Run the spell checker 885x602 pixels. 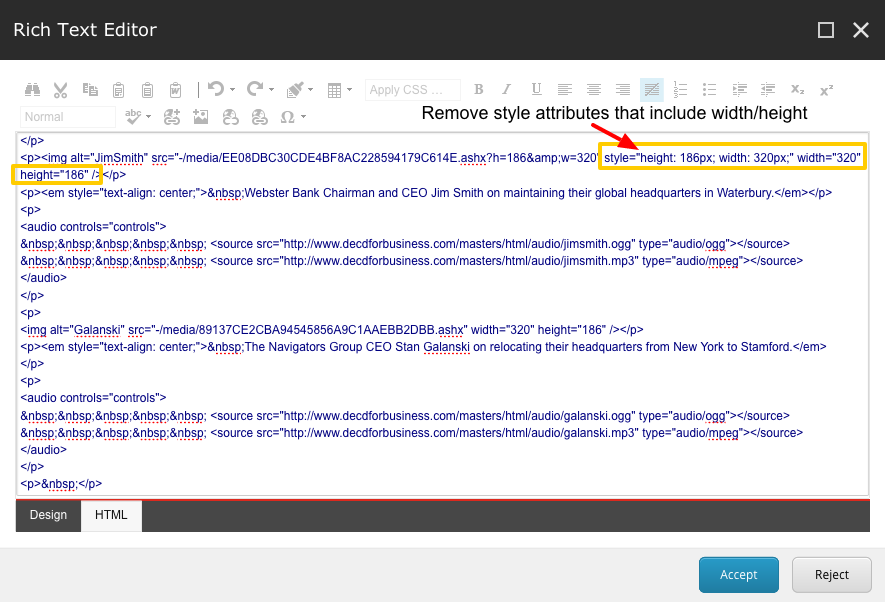136,116
